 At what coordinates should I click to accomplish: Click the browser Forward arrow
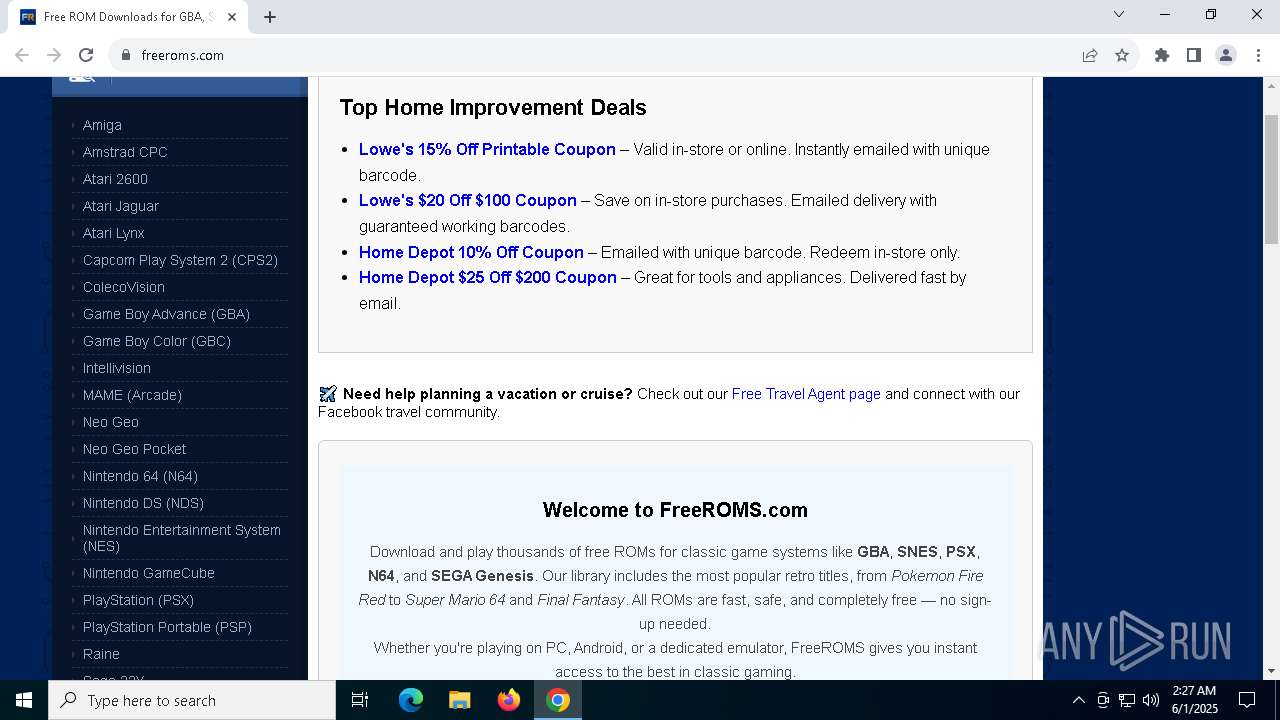click(54, 55)
